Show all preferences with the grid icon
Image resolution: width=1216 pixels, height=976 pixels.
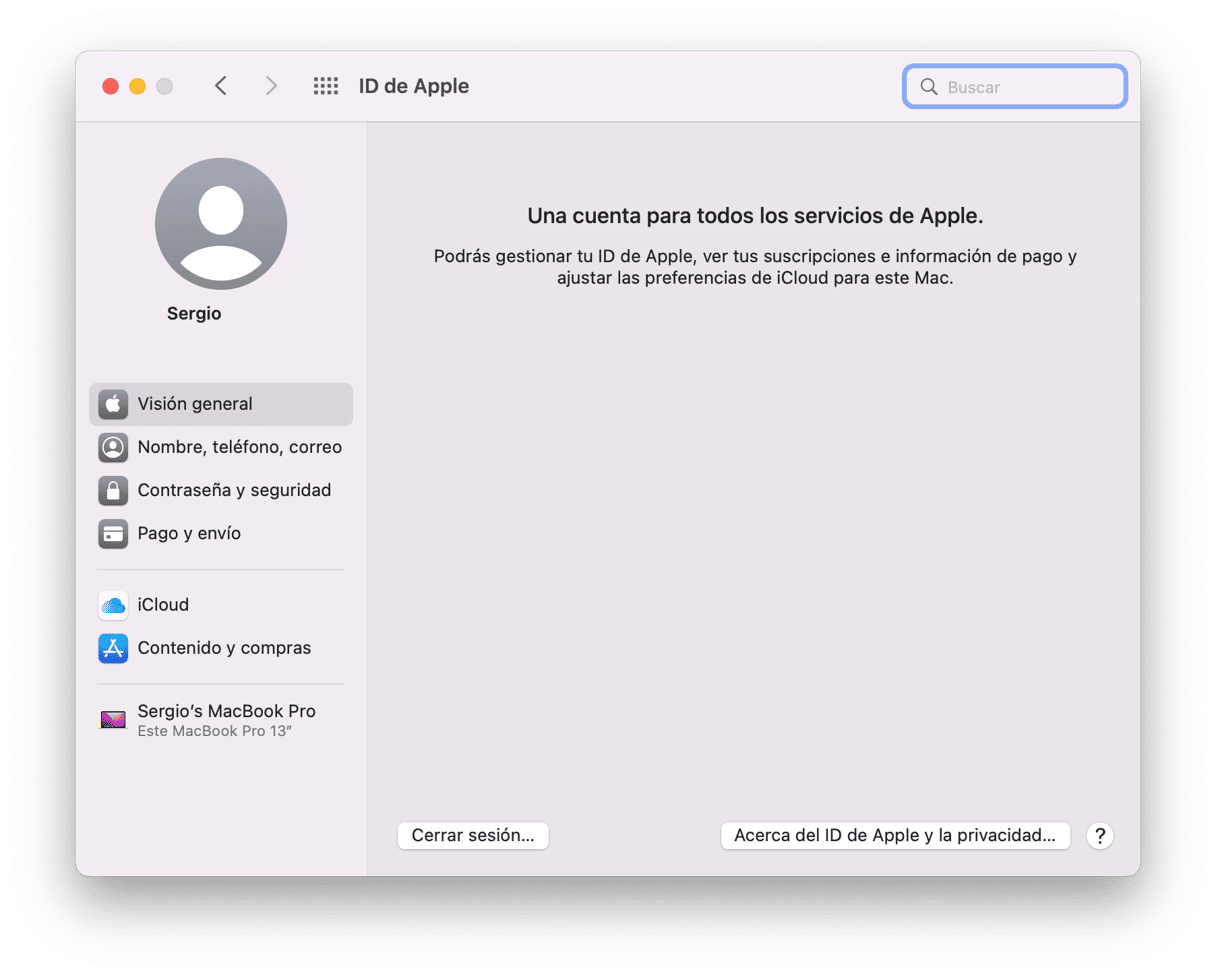click(x=326, y=86)
